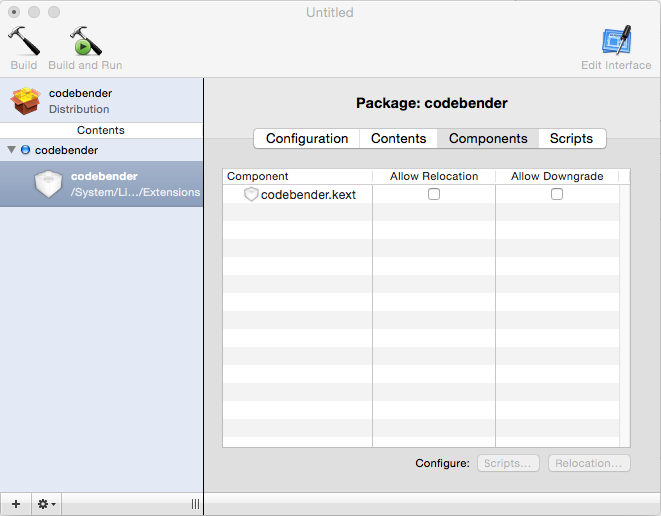This screenshot has height=516, width=661.
Task: Click the Package: codebender heading
Action: coord(432,103)
